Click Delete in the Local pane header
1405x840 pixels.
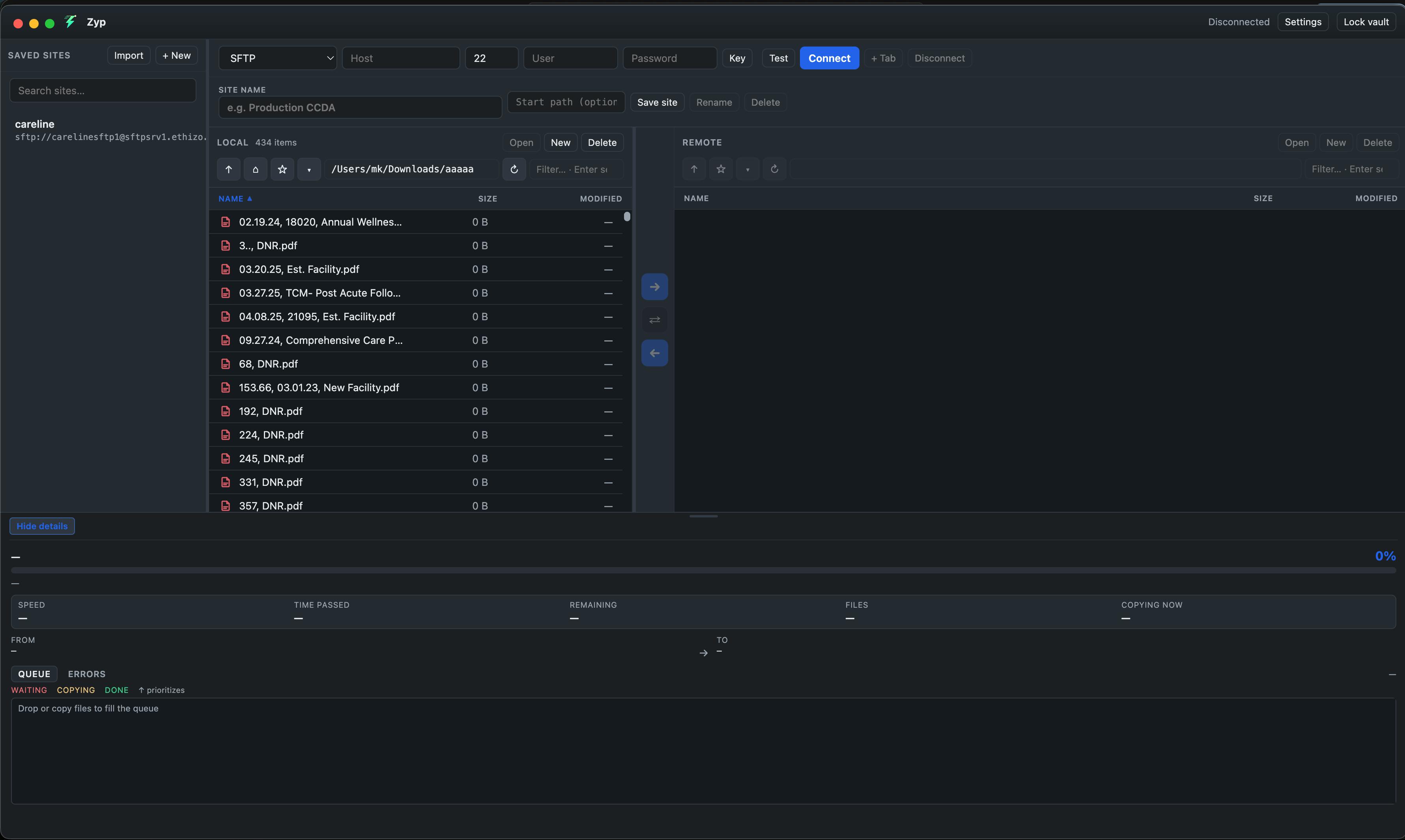pos(602,143)
